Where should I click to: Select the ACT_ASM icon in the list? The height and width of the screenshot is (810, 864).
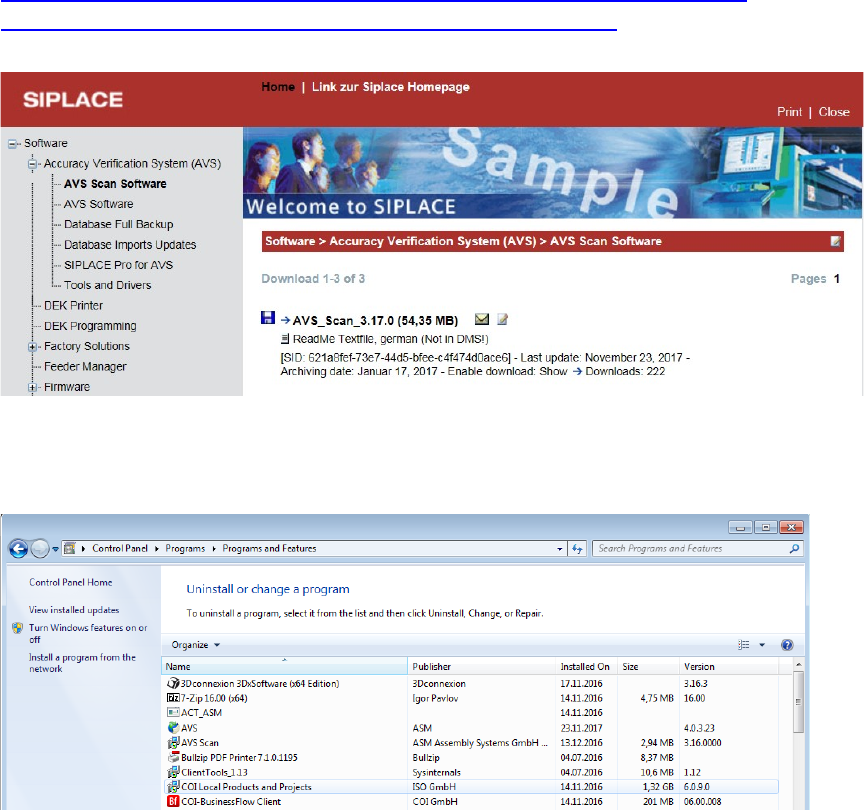[x=174, y=712]
